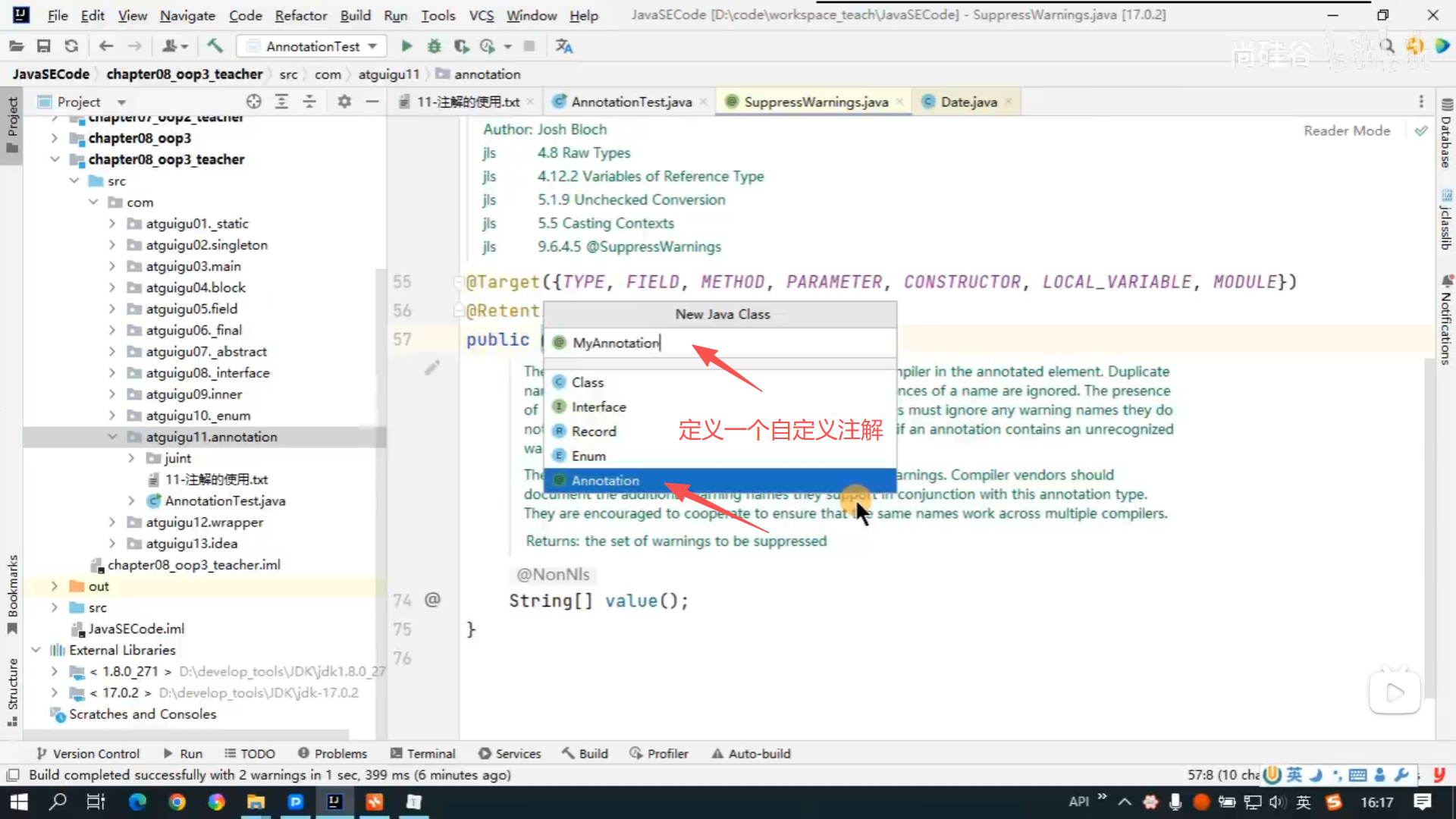This screenshot has height=819, width=1456.
Task: Click the Collapse All icon in the Project panel
Action: click(309, 102)
